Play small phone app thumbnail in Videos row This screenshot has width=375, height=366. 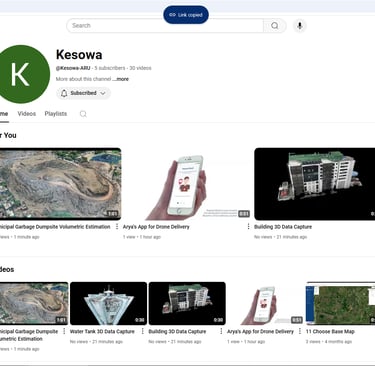tap(265, 303)
